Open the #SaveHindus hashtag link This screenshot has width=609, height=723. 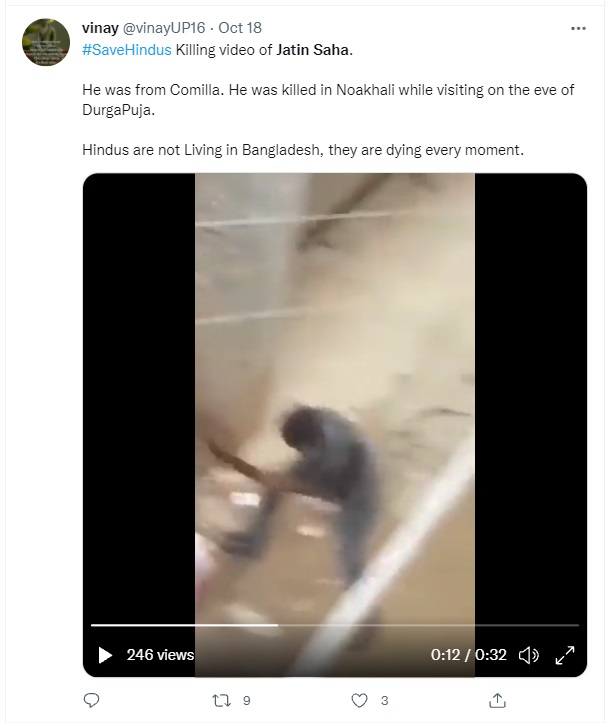127,50
